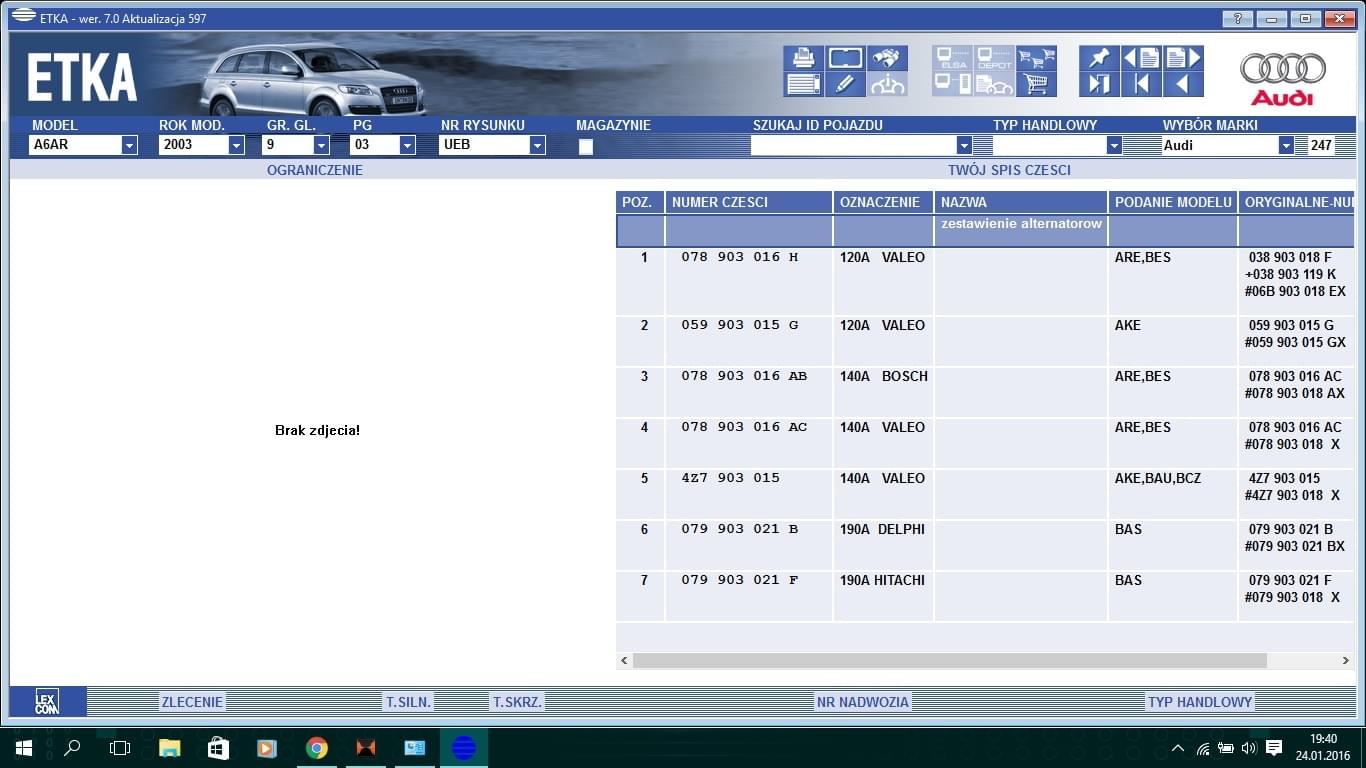
Task: Click the taskbar search magnifier
Action: [x=72, y=747]
